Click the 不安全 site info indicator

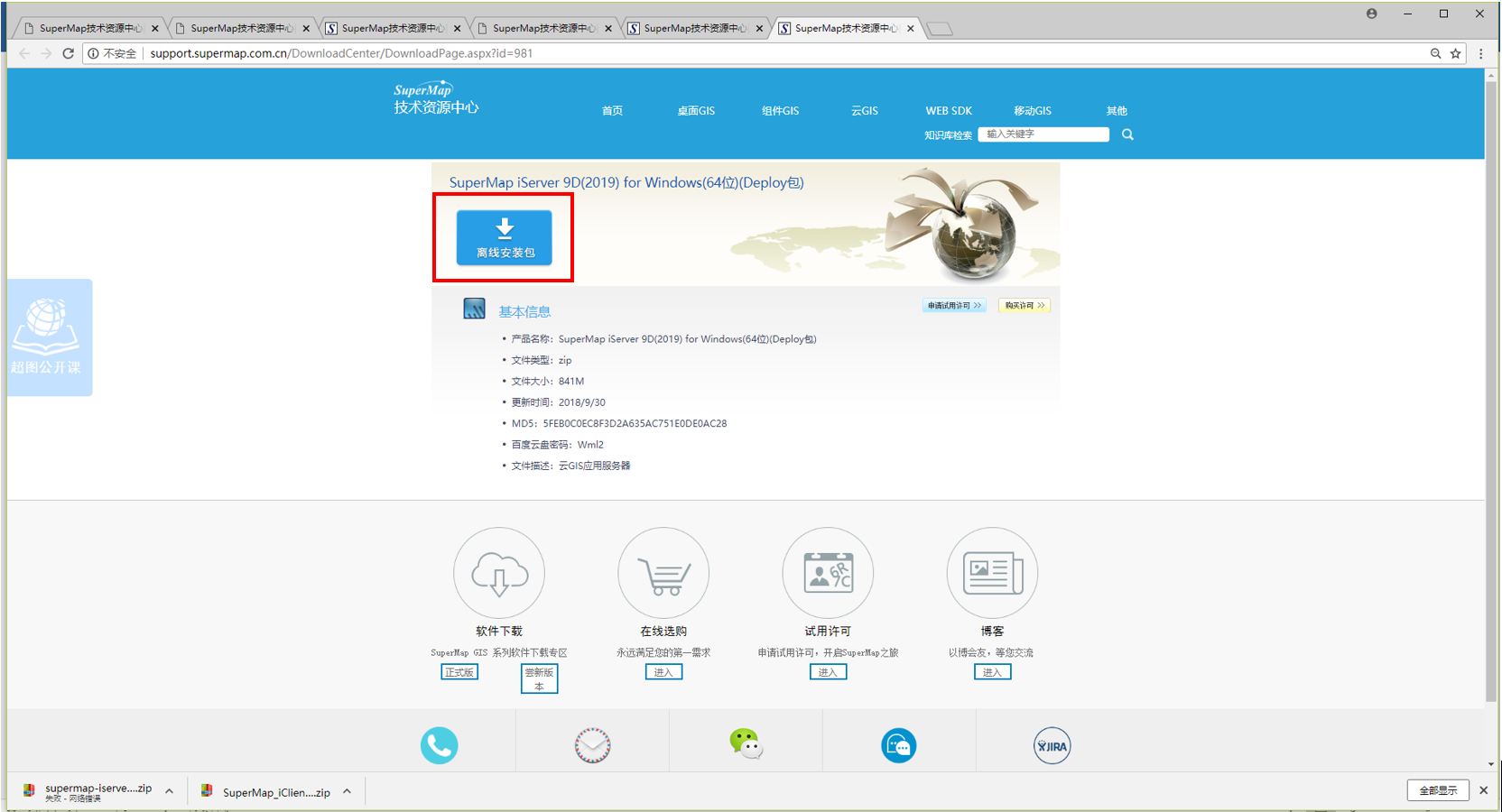click(x=112, y=53)
